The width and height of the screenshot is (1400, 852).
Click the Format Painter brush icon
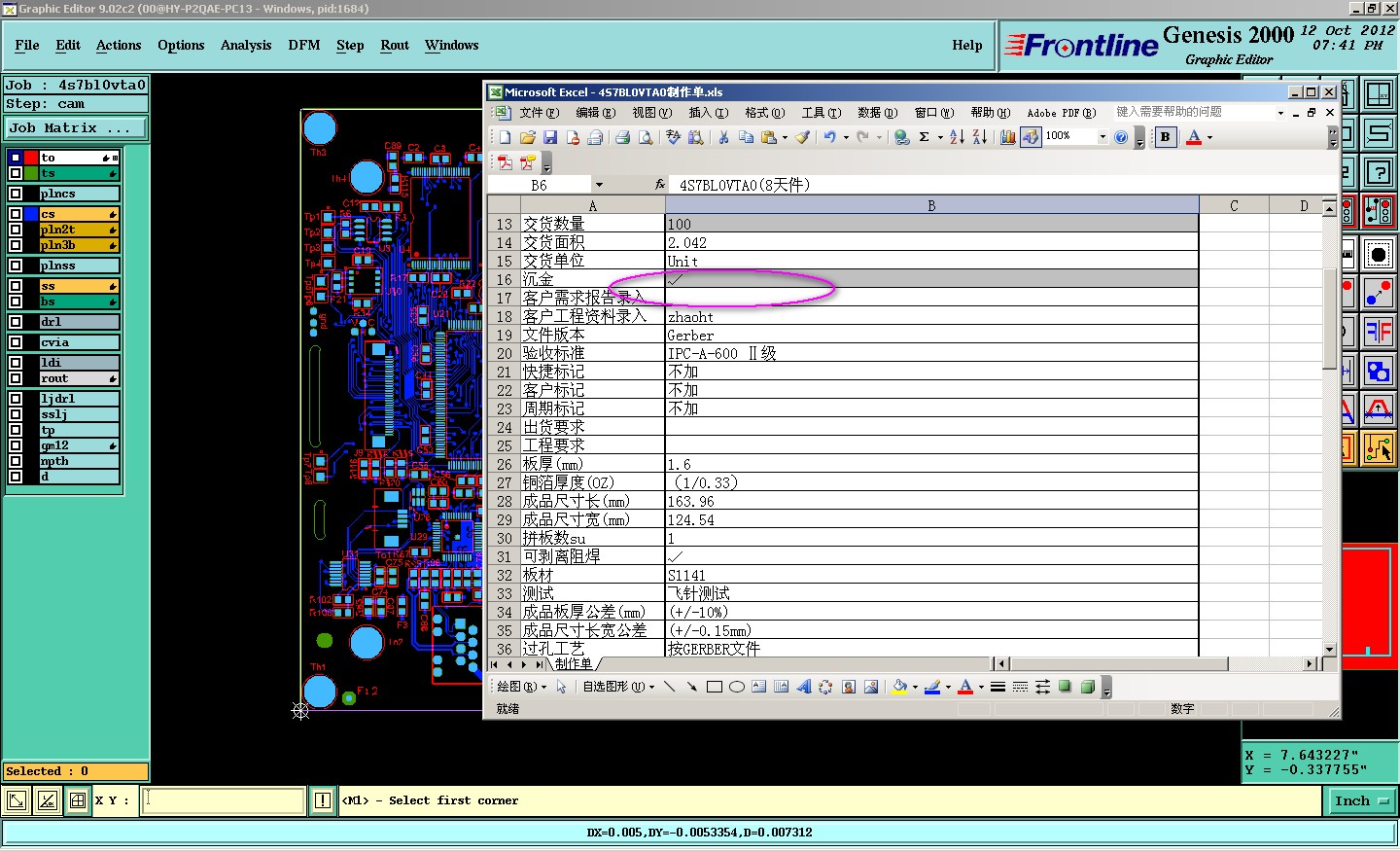(x=802, y=137)
